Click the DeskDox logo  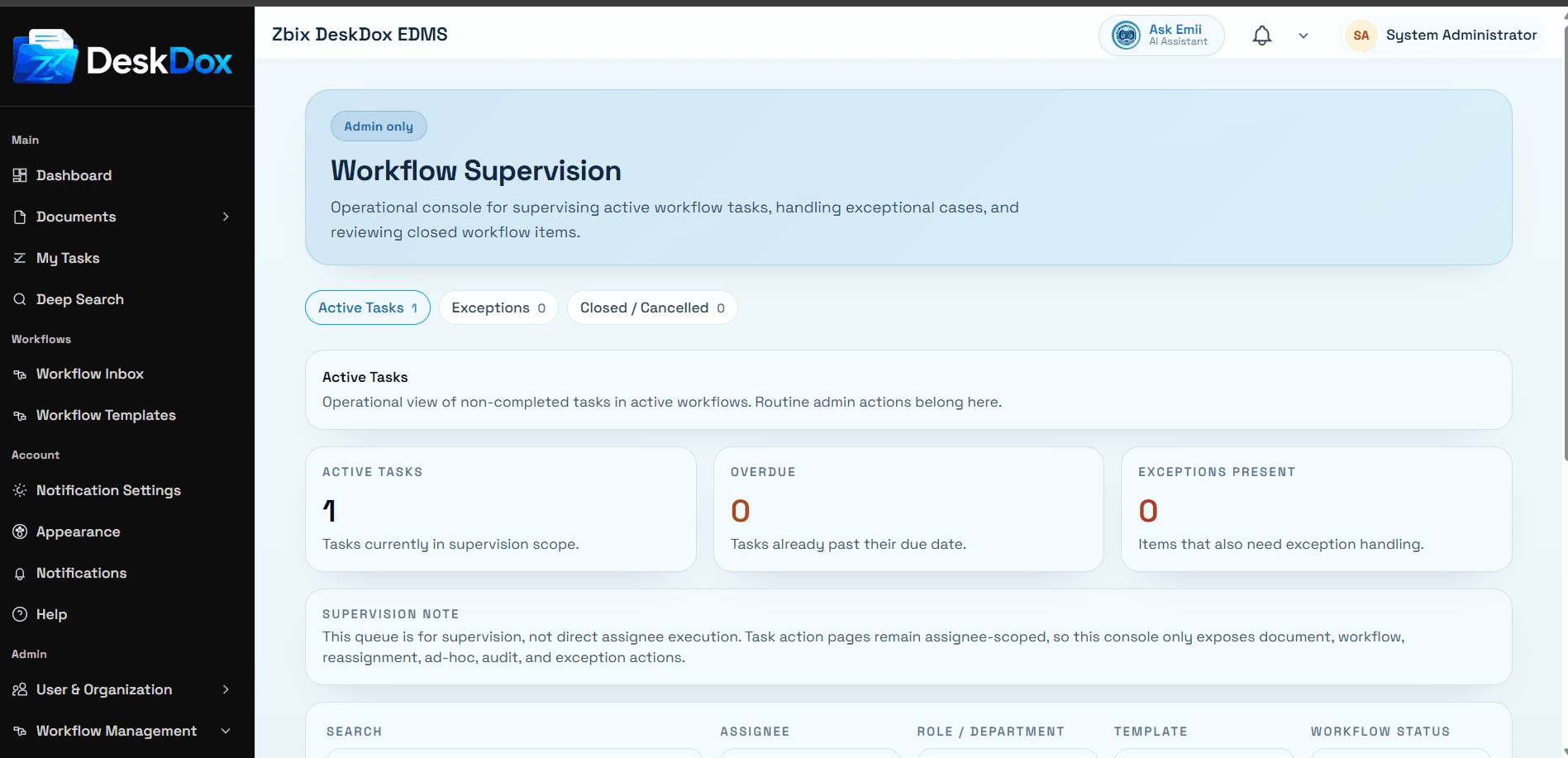(x=122, y=58)
